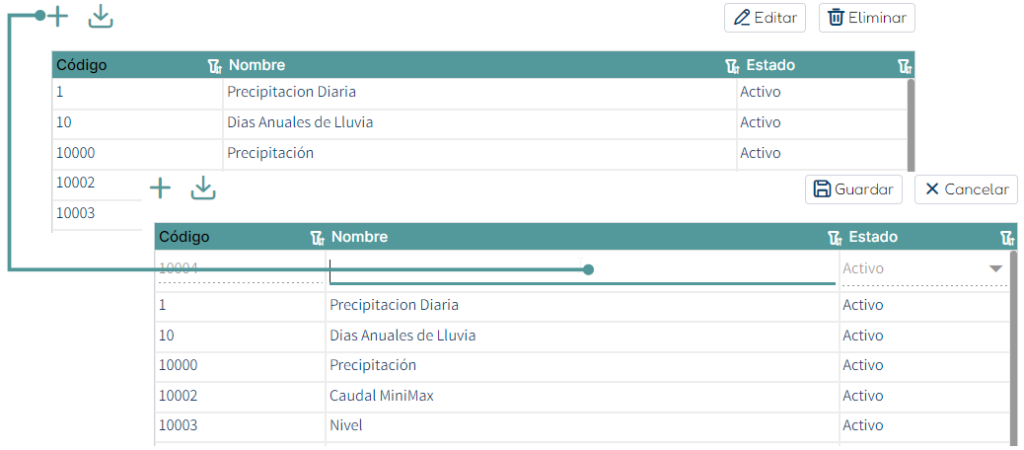1024x450 pixels.
Task: Open Nombre filter icon in upper table
Action: [x=732, y=65]
